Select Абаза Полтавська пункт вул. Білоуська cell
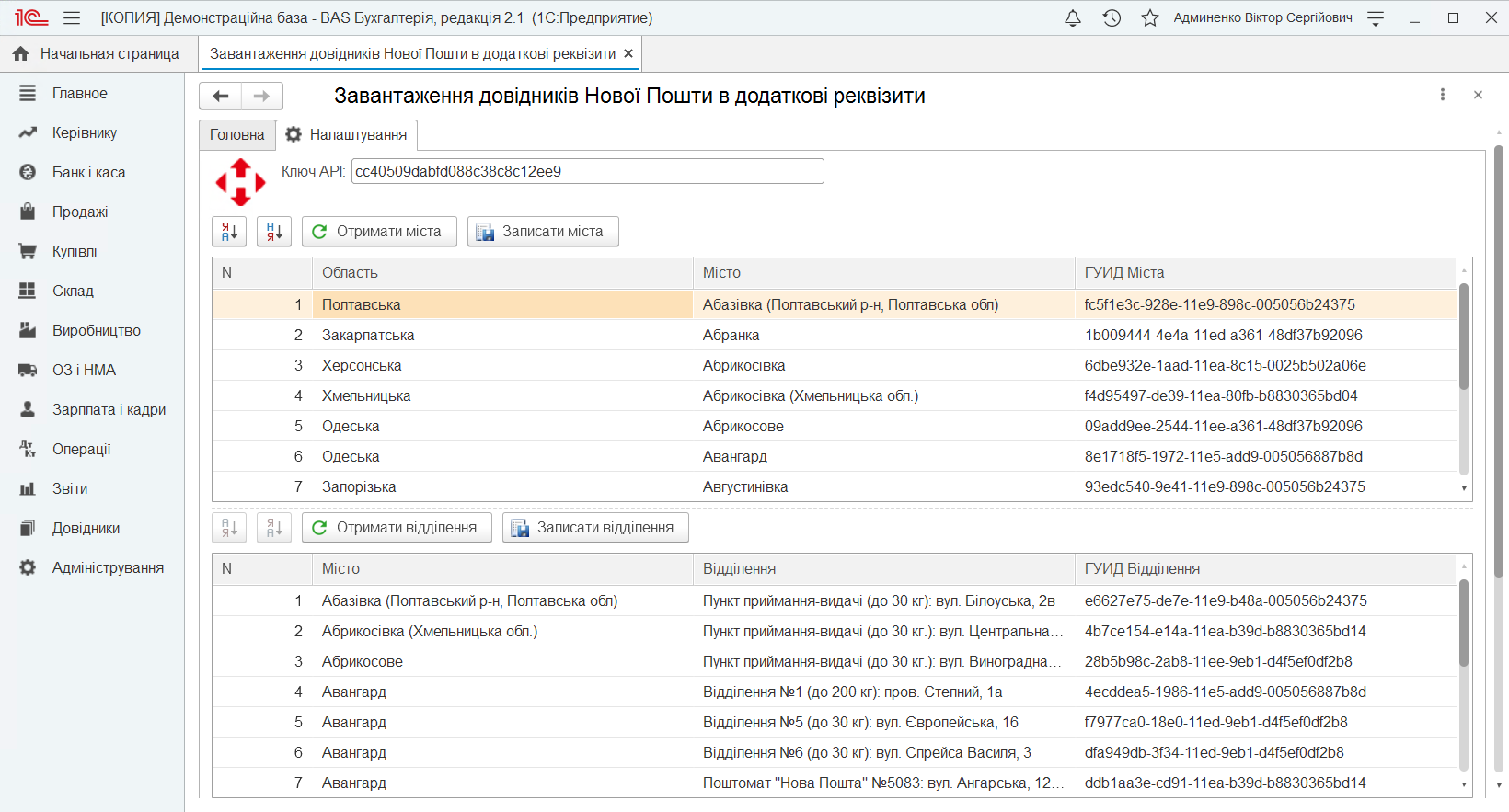1509x812 pixels. [x=883, y=600]
